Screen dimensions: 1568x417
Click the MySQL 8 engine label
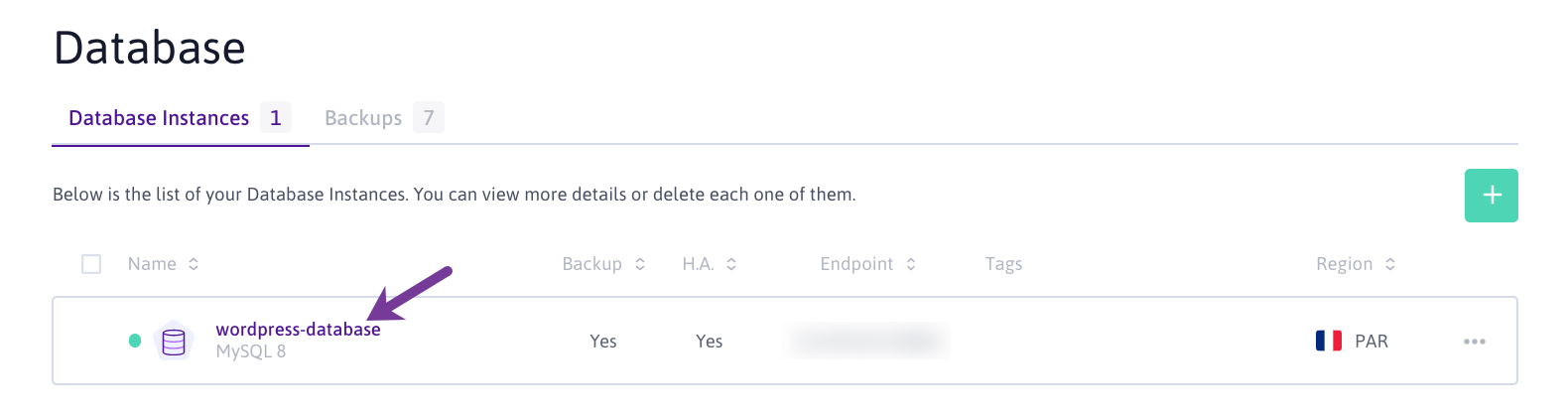coord(251,351)
